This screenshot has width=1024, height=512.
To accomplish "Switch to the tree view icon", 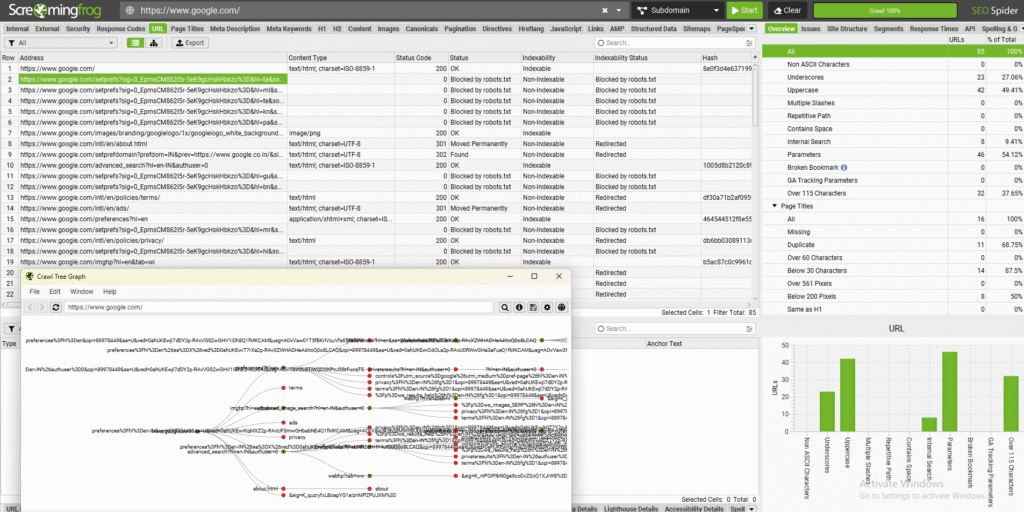I will tap(154, 43).
